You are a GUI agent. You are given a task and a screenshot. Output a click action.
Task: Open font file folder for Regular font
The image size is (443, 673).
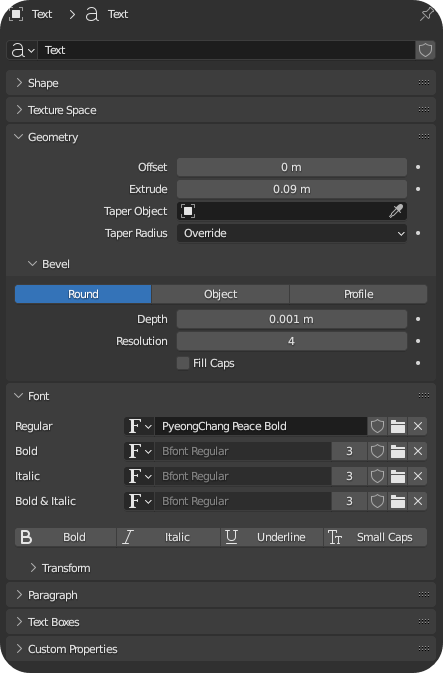click(x=398, y=426)
